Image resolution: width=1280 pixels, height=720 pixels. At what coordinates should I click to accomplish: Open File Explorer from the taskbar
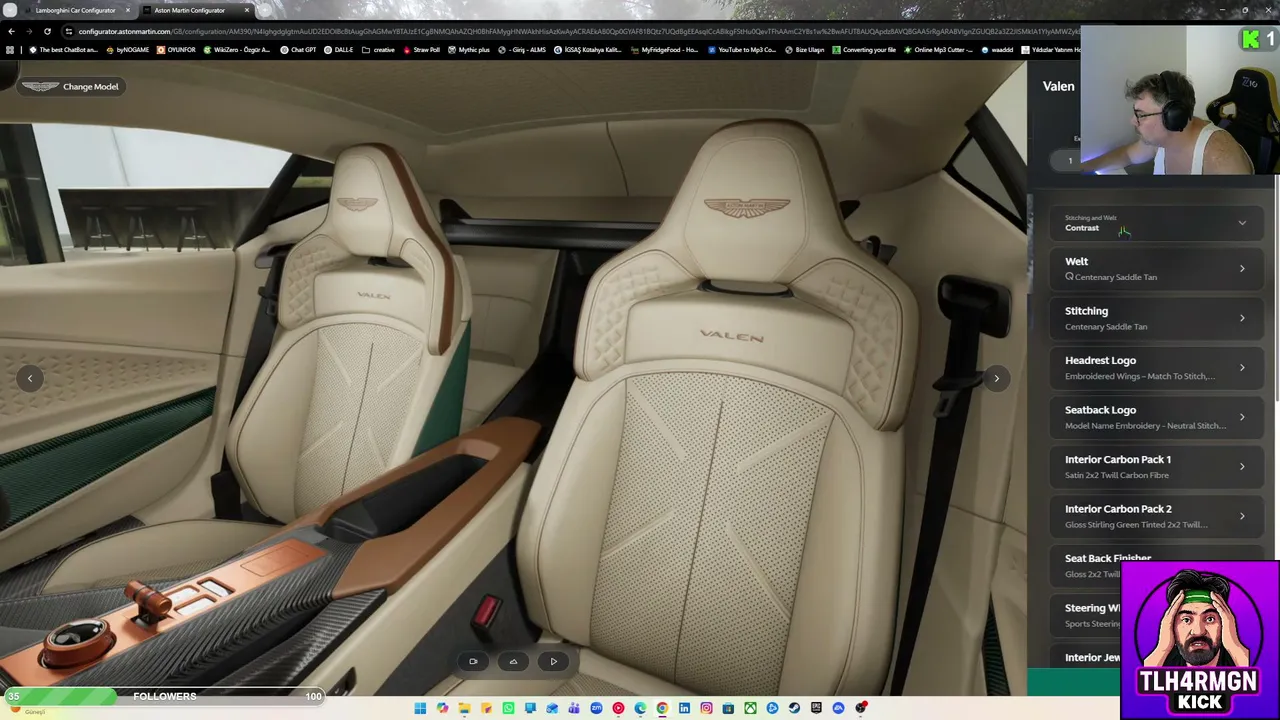464,709
